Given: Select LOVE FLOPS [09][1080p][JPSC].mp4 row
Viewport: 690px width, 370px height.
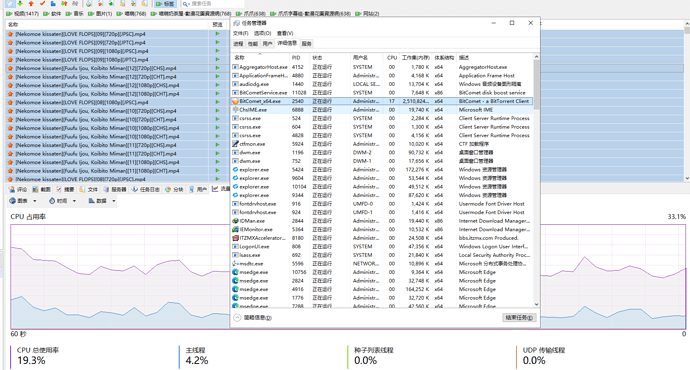Looking at the screenshot, I should tap(118, 51).
